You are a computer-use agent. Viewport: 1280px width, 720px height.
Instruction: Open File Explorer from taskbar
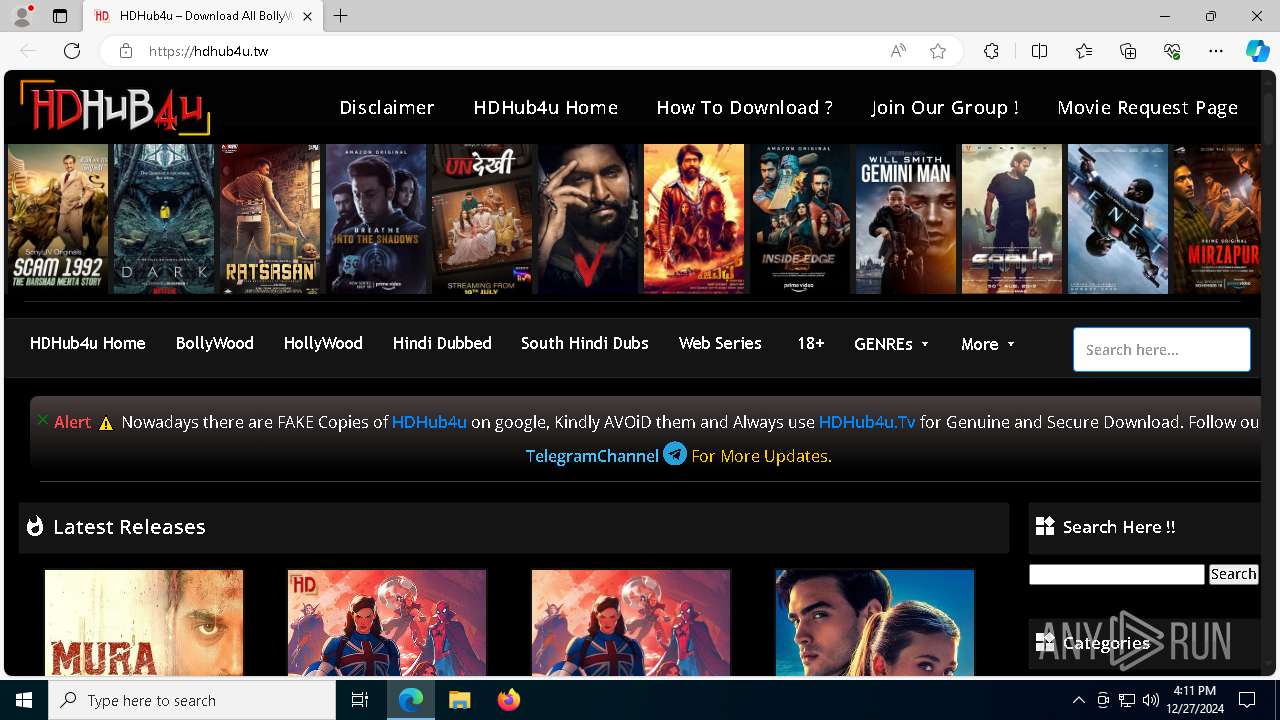coord(459,700)
